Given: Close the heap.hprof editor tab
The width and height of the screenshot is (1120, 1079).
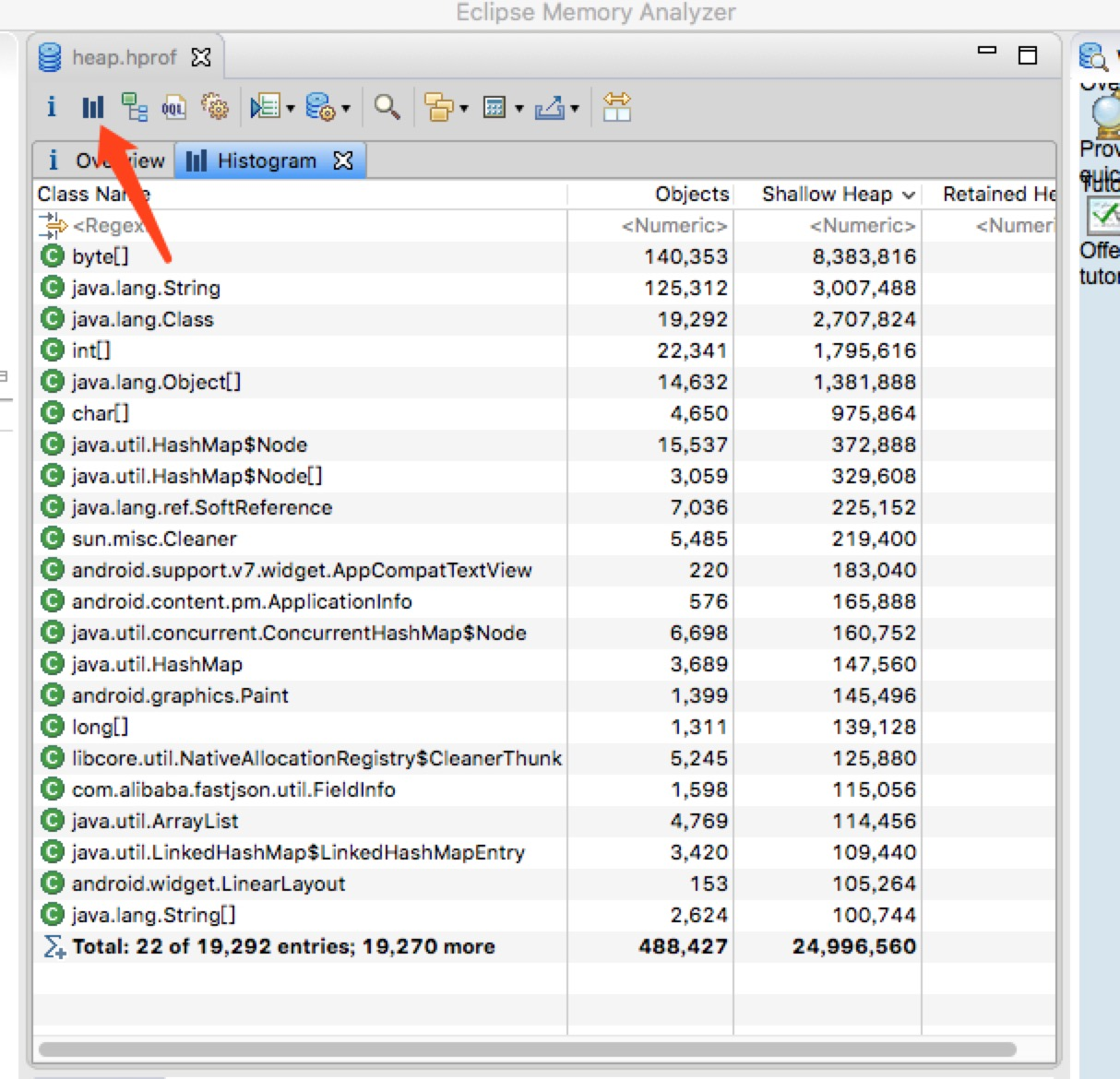Looking at the screenshot, I should pos(201,57).
